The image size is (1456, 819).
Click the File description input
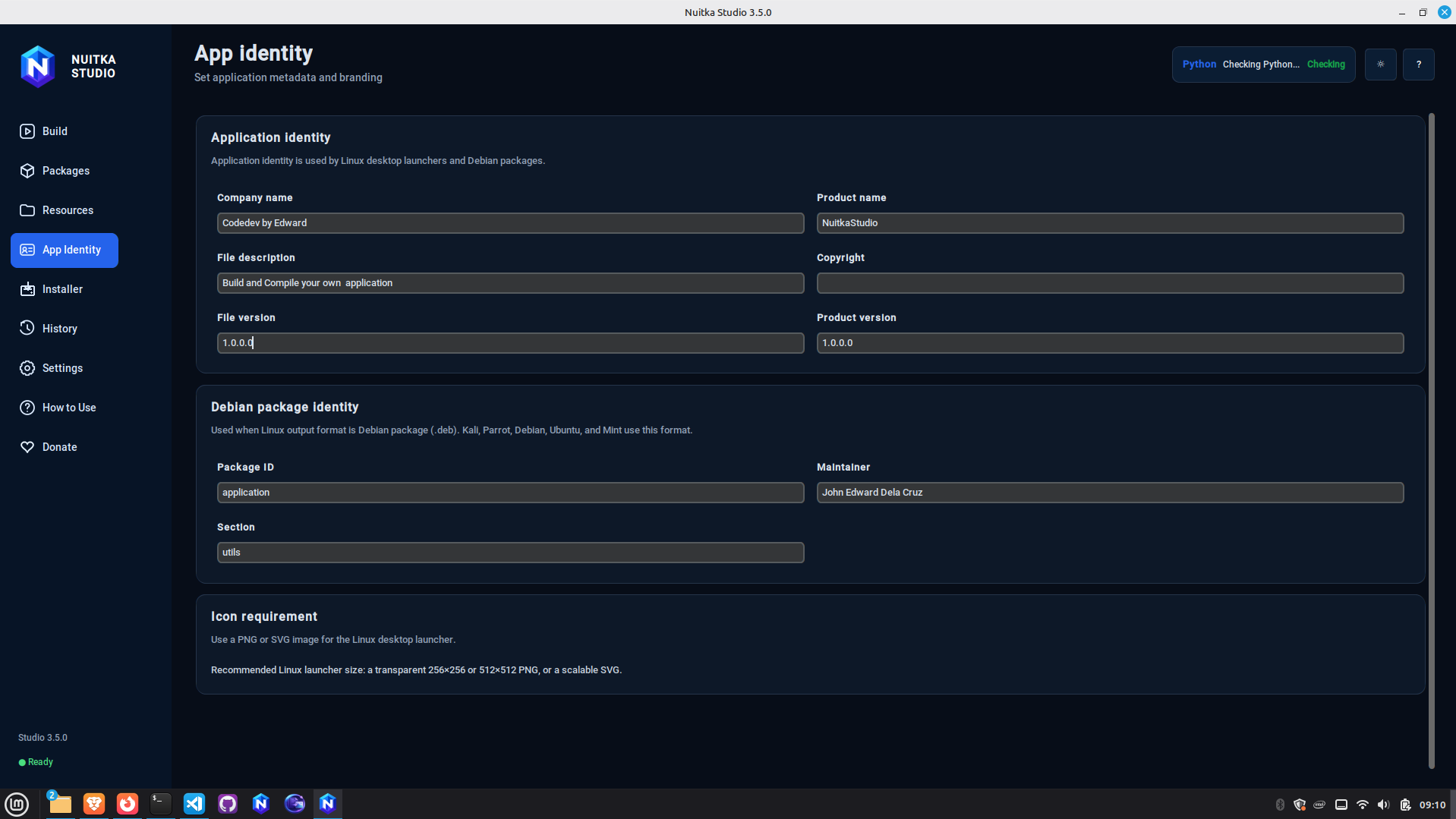[x=510, y=283]
